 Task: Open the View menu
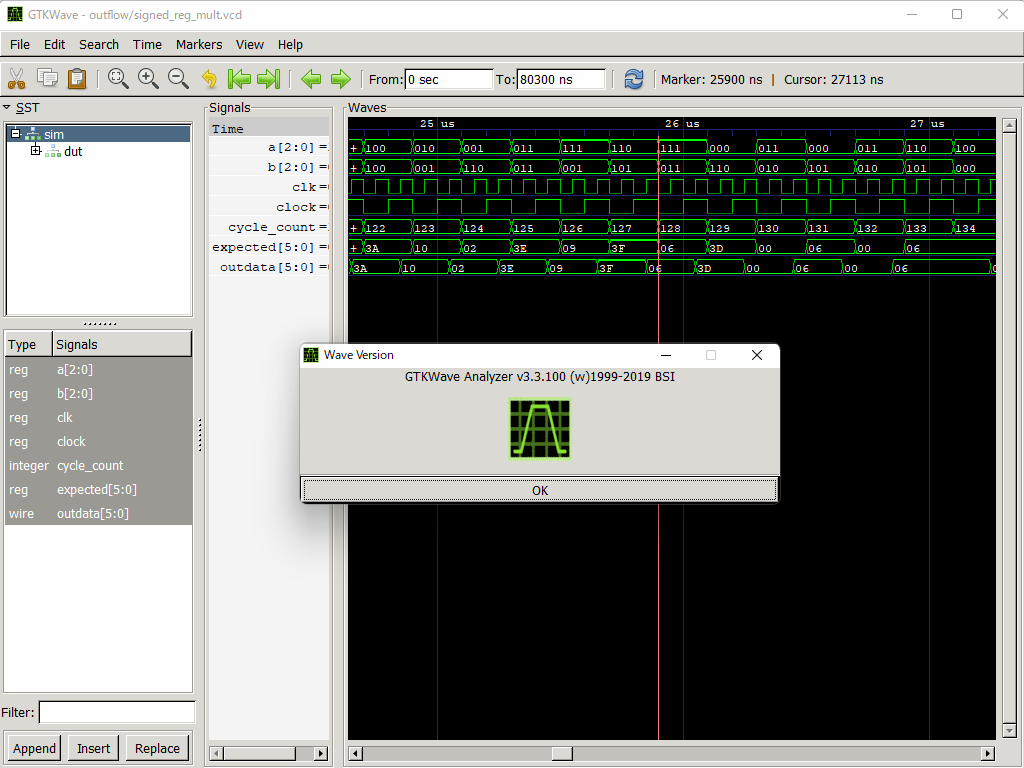coord(250,44)
